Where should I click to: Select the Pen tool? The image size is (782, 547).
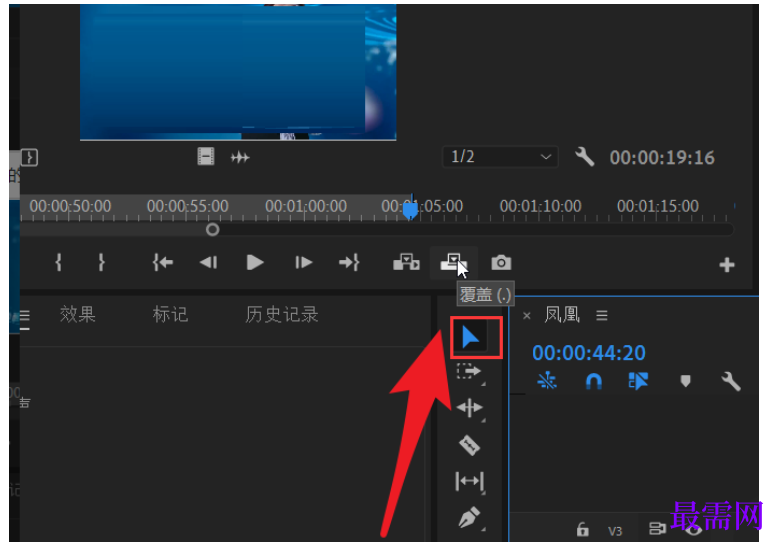[469, 518]
